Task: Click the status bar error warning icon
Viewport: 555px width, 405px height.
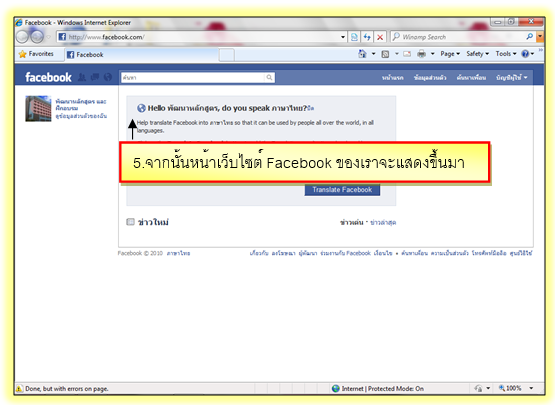Action: click(19, 388)
